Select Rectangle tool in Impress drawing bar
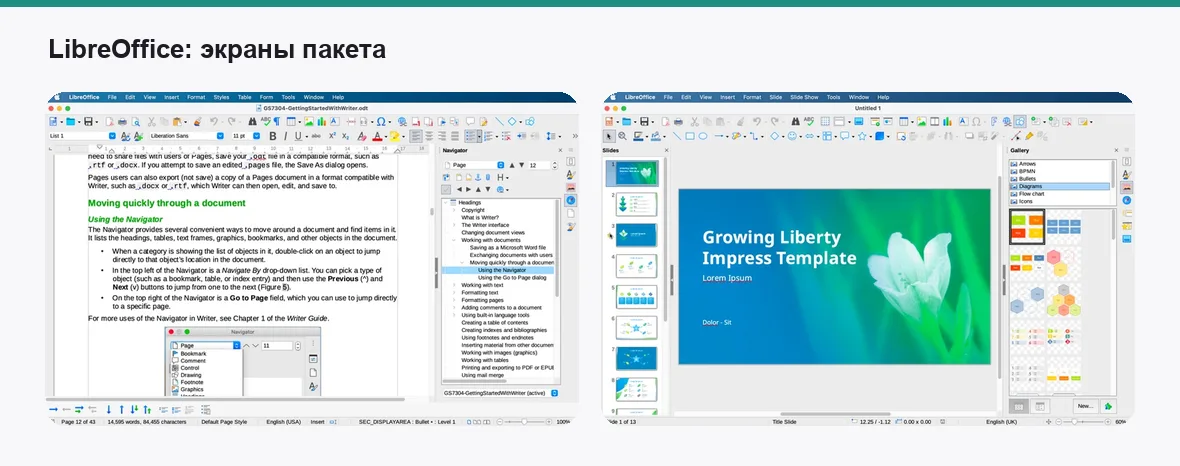 (690, 136)
